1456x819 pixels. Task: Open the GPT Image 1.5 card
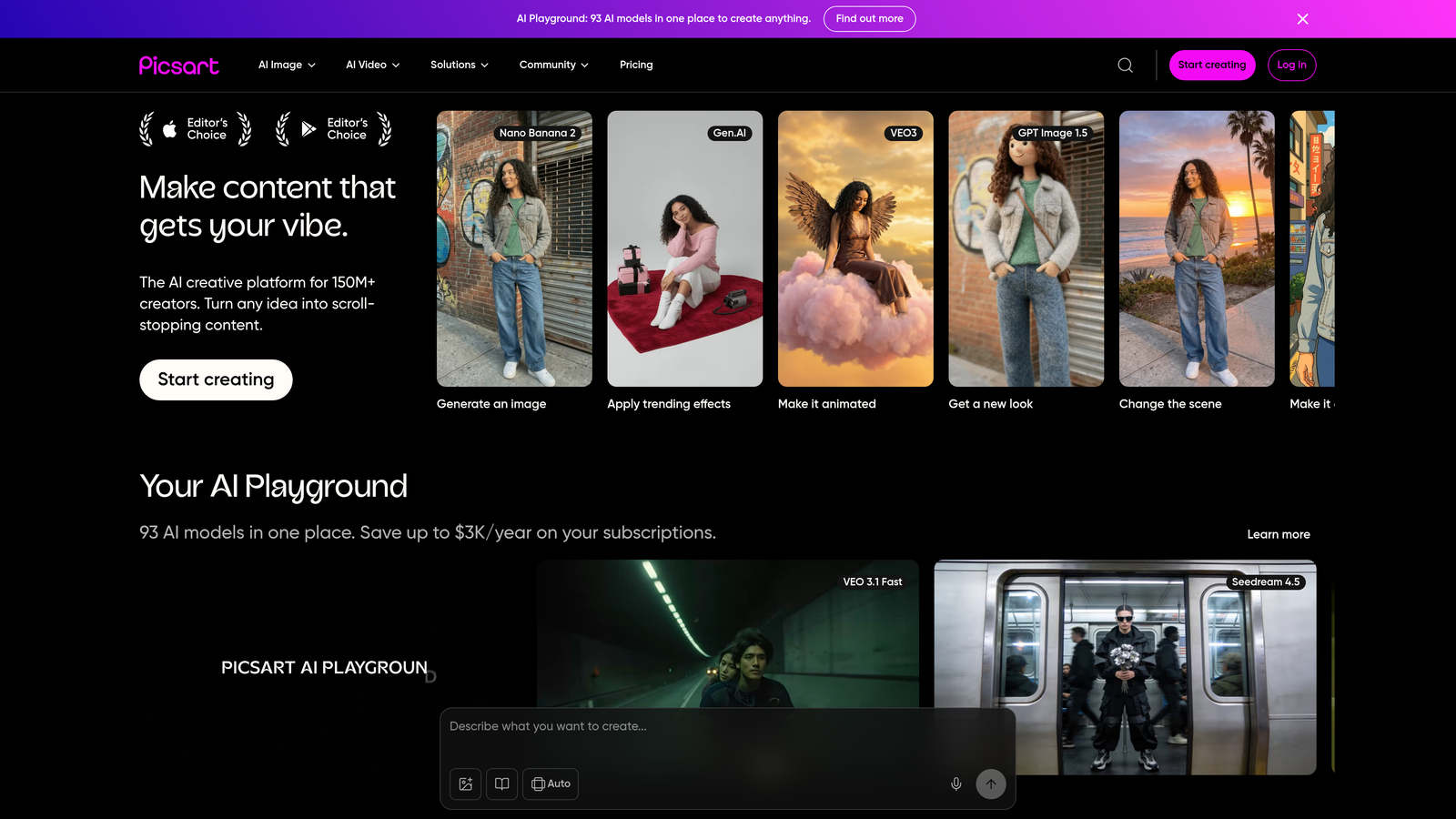(x=1026, y=248)
